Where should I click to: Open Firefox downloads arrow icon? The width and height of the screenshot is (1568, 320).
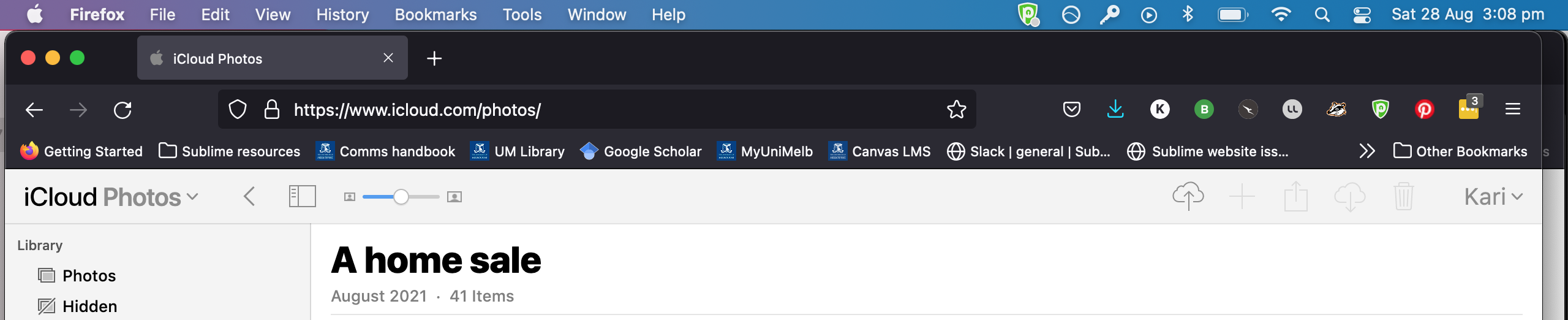[x=1115, y=110]
